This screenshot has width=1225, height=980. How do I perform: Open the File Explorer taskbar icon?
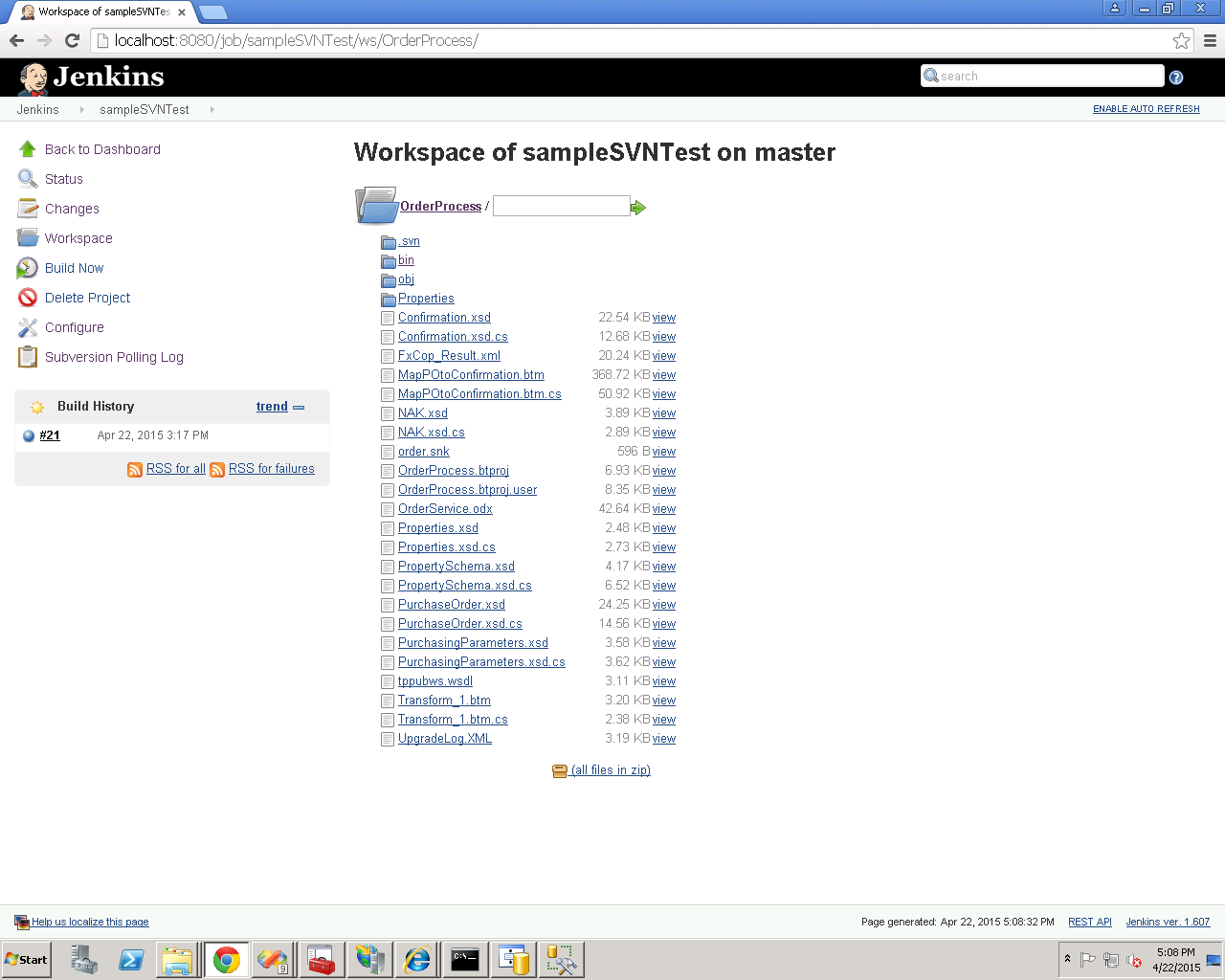[x=178, y=960]
